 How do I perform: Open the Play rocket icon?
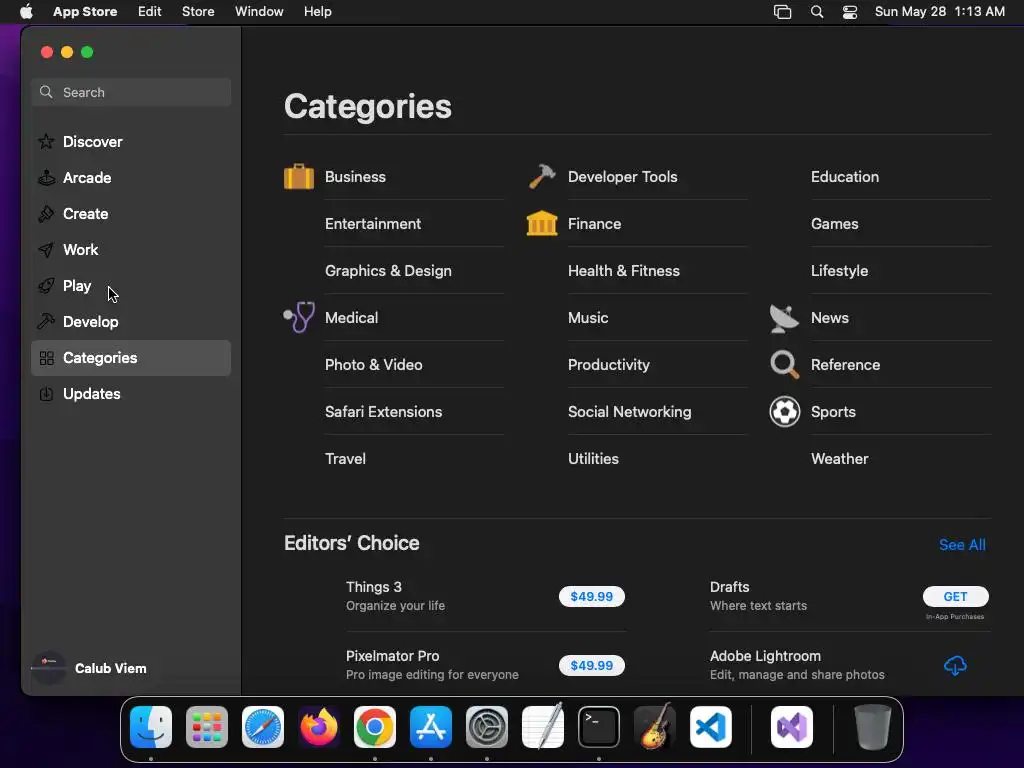pyautogui.click(x=46, y=285)
